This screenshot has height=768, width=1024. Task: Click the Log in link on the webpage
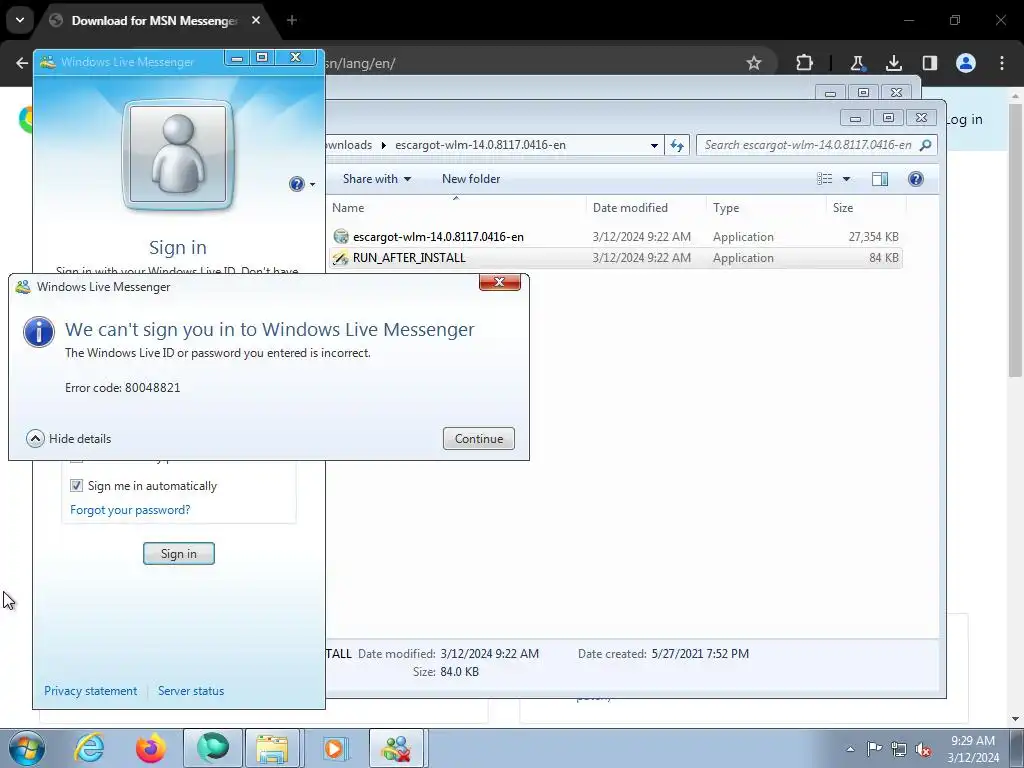point(964,120)
